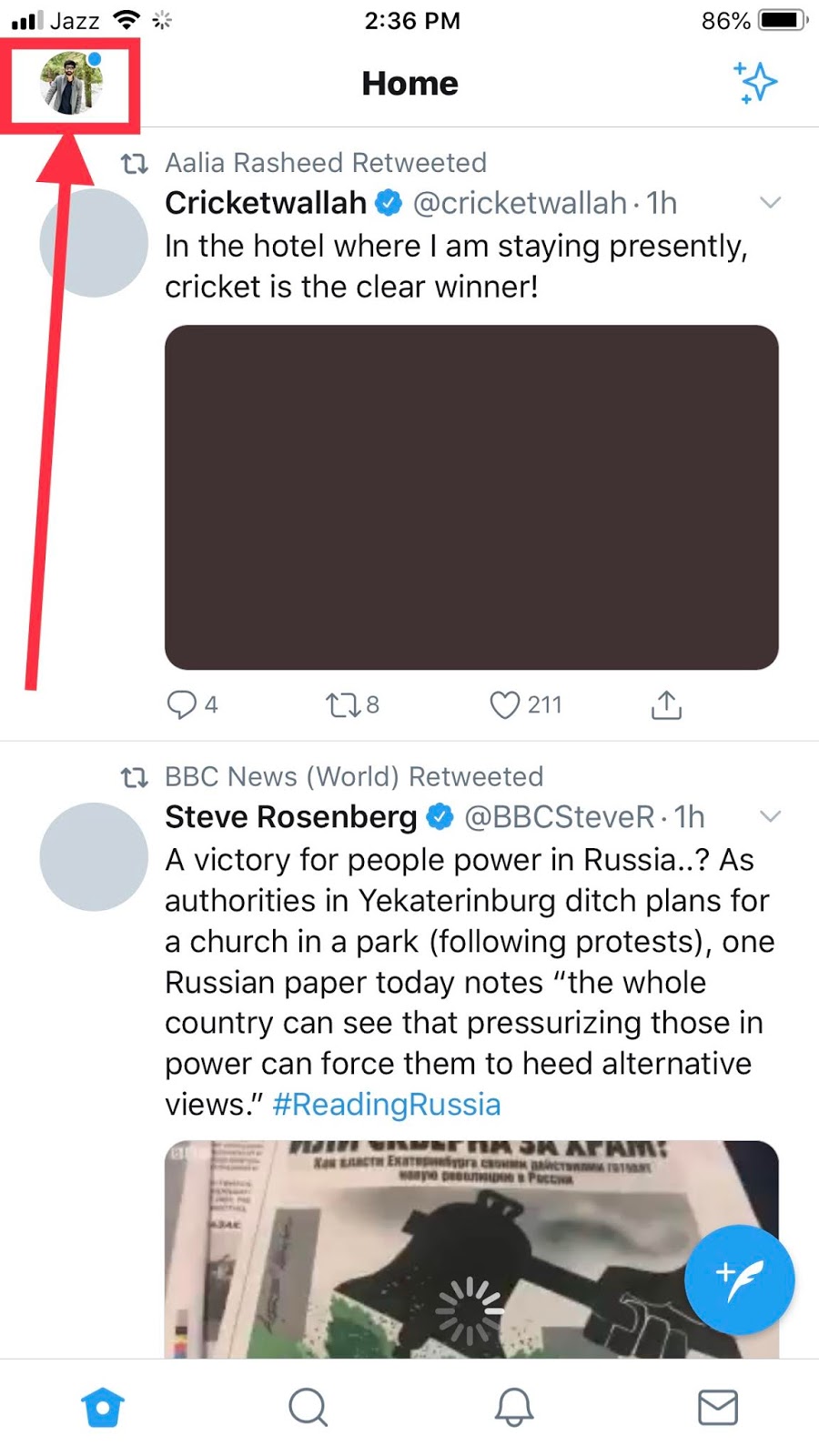Screen dimensions: 819x1456
Task: Open the Messages envelope tab
Action: coord(718,1407)
